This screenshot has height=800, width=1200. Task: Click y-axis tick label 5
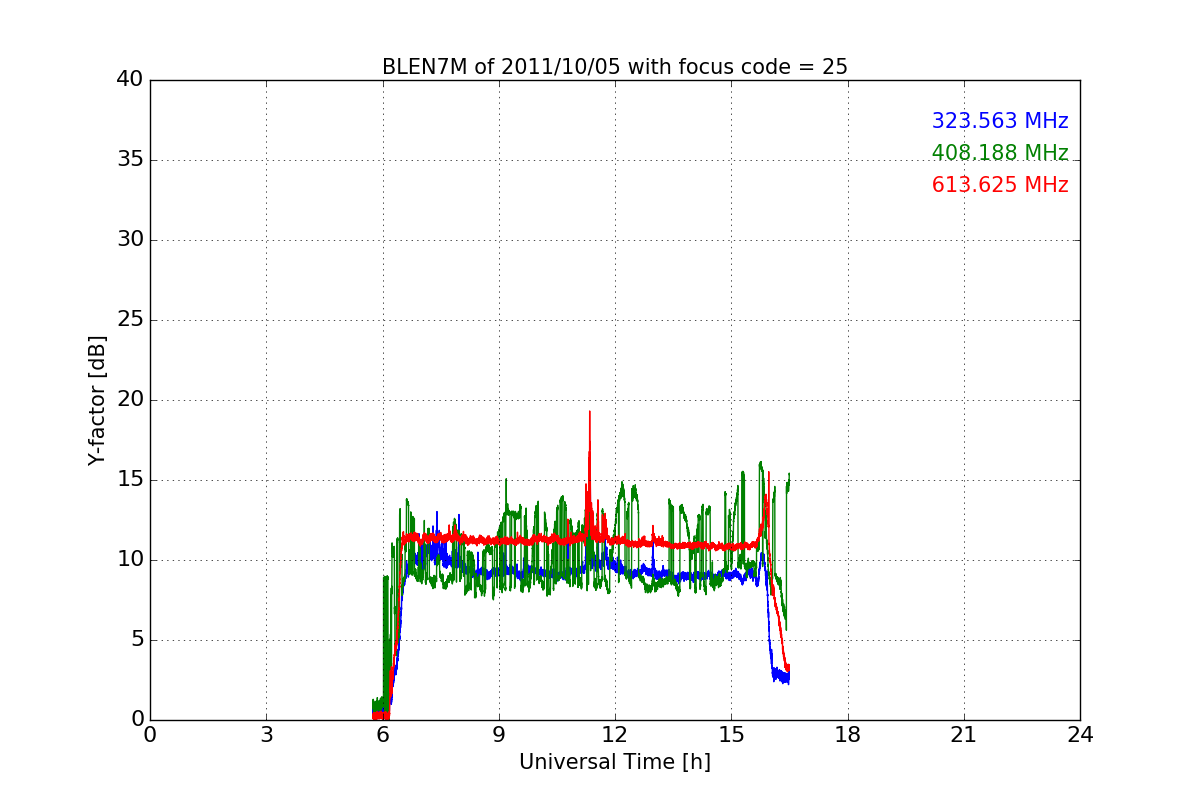(137, 640)
